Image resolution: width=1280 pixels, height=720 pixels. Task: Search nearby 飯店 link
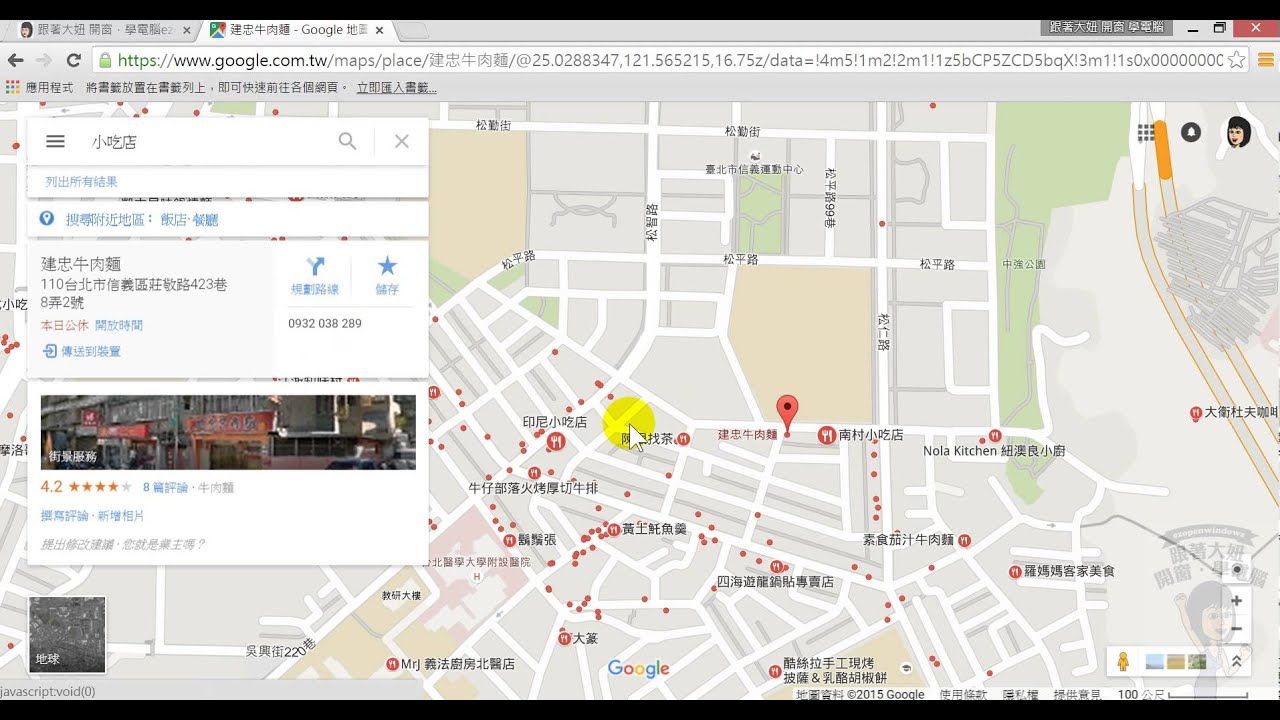click(x=173, y=220)
